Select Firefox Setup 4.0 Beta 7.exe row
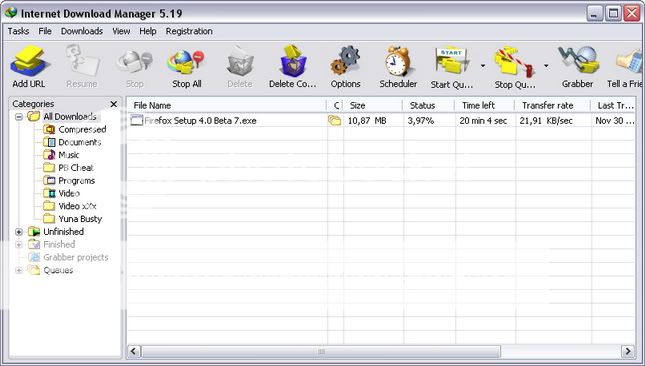This screenshot has height=366, width=645. coord(381,120)
